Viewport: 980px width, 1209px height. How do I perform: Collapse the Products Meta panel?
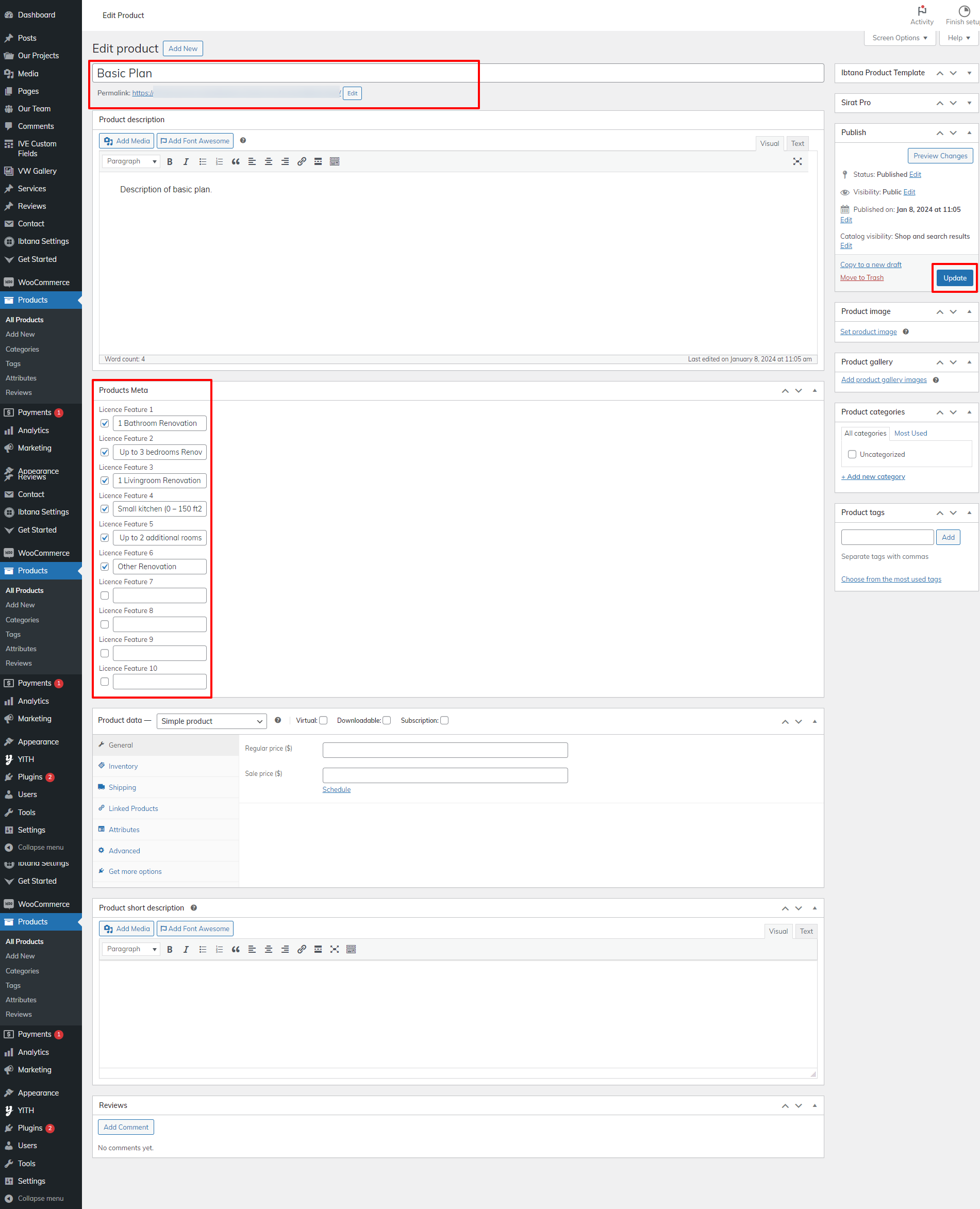click(x=814, y=391)
